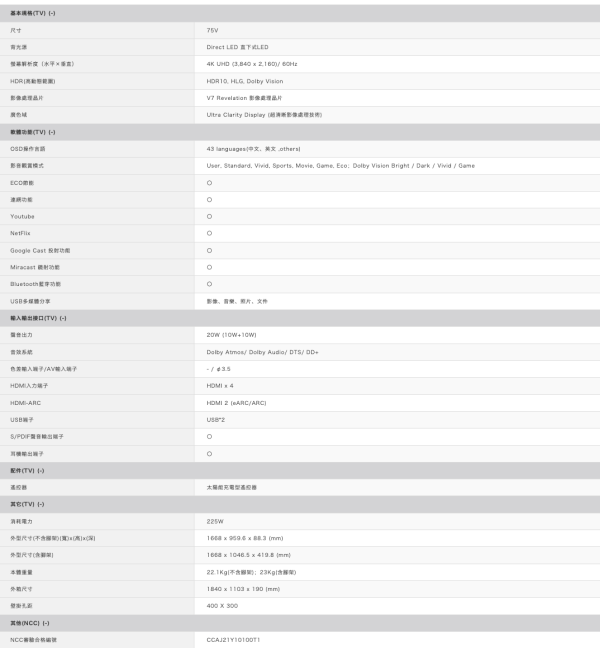Click the circle mark for Miracast
Image resolution: width=600 pixels, height=648 pixels.
pos(209,267)
